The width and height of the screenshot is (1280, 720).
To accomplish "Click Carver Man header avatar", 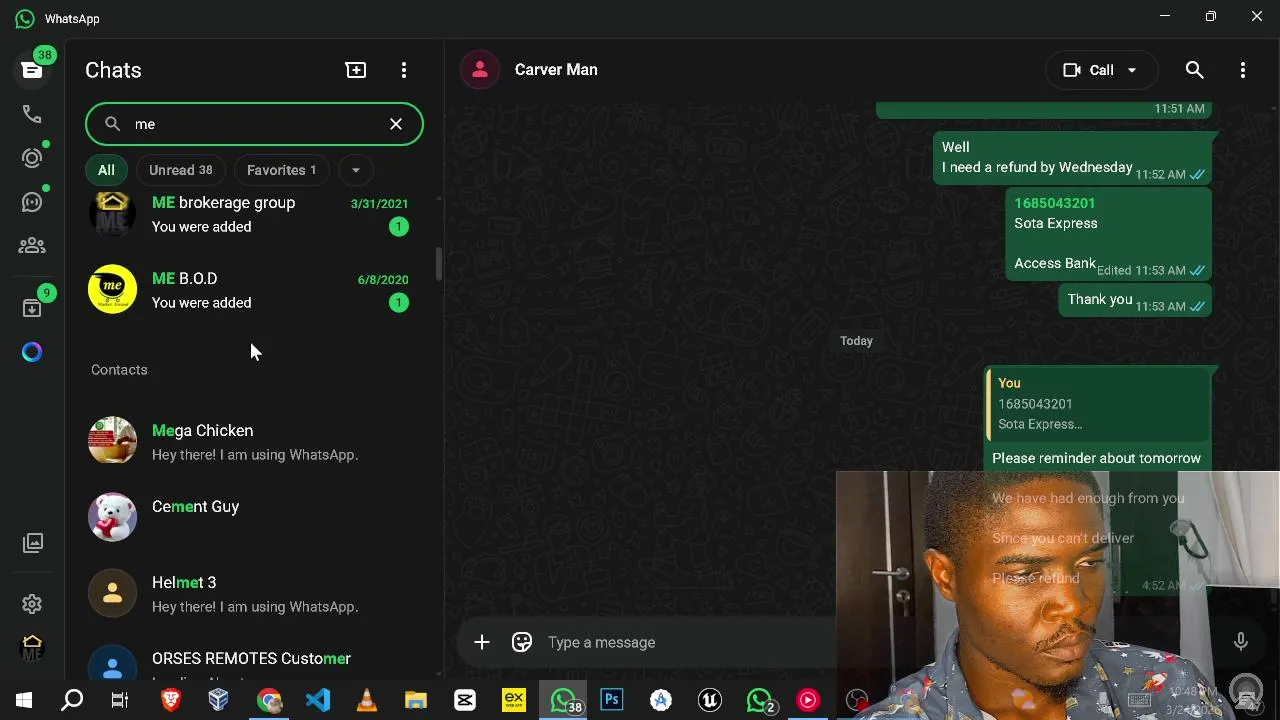I will point(480,70).
